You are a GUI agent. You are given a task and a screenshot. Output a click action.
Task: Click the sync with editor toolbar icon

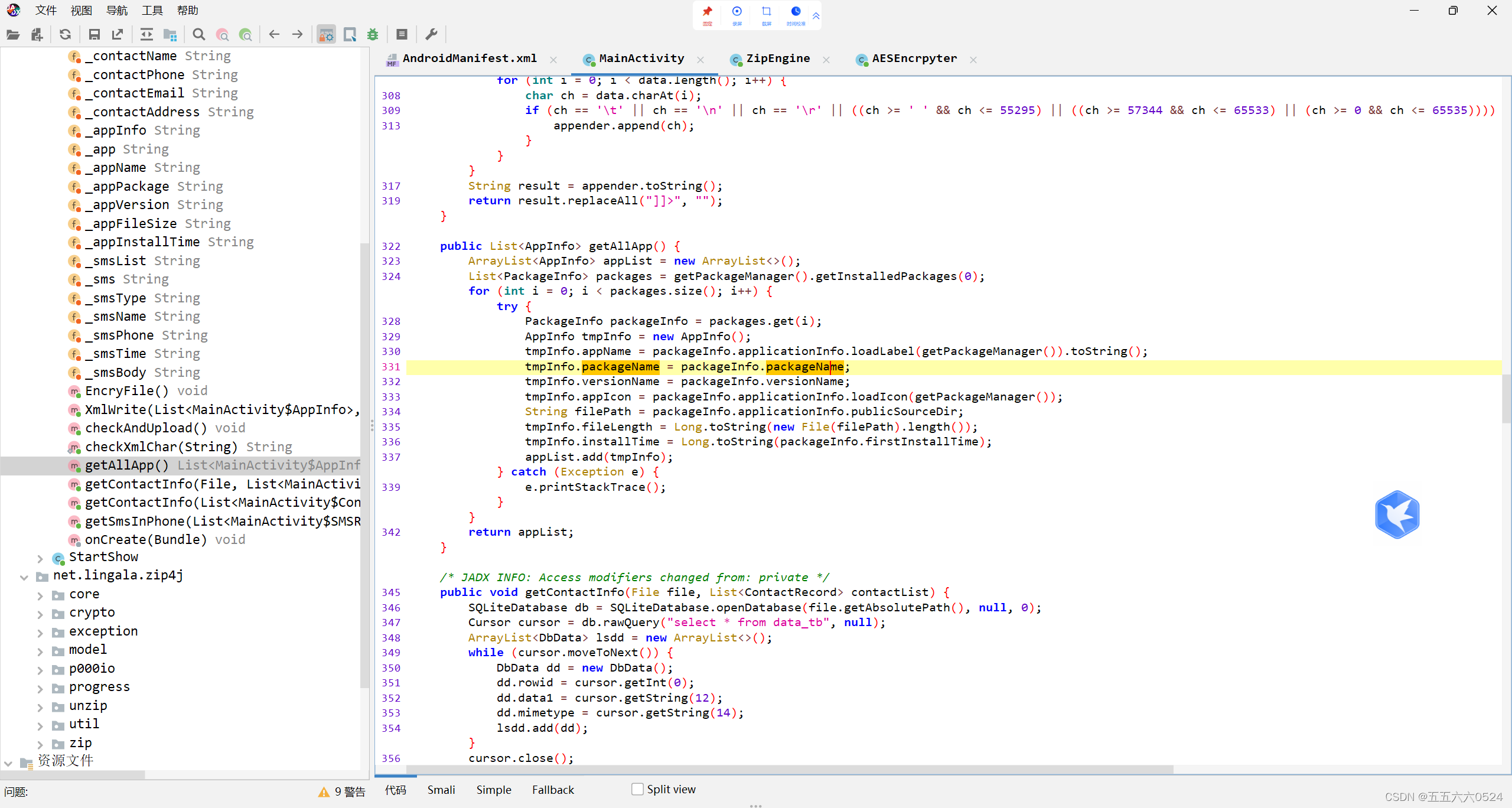[146, 35]
